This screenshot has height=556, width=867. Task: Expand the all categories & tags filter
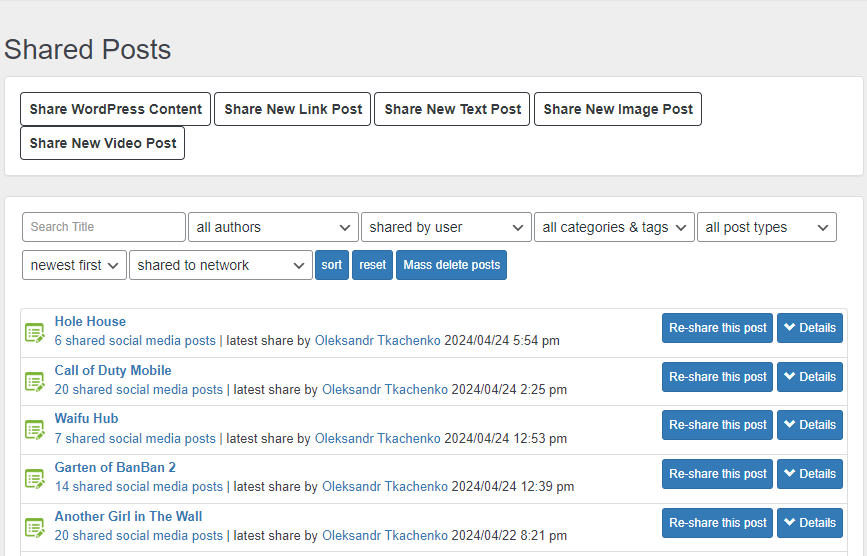(x=613, y=227)
